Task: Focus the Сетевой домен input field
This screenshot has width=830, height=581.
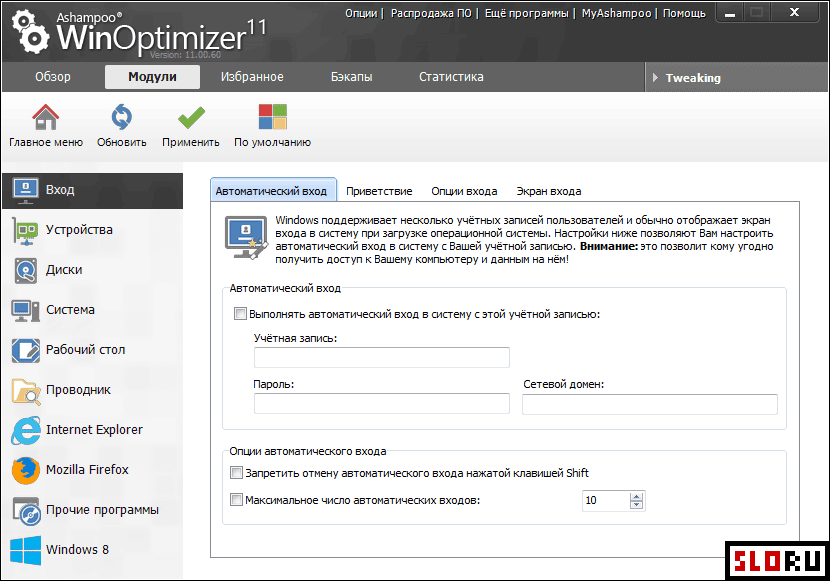Action: pyautogui.click(x=650, y=404)
